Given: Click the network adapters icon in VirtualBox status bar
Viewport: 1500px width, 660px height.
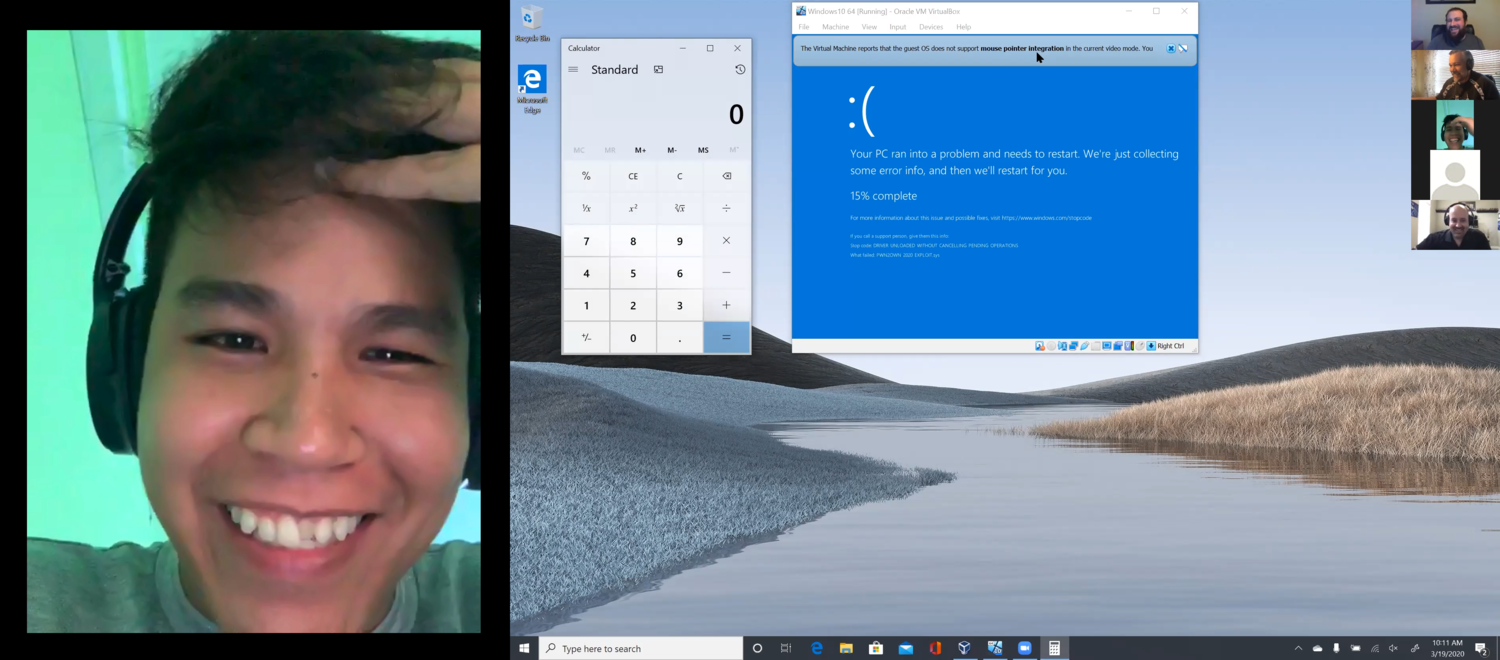Looking at the screenshot, I should click(x=1073, y=345).
